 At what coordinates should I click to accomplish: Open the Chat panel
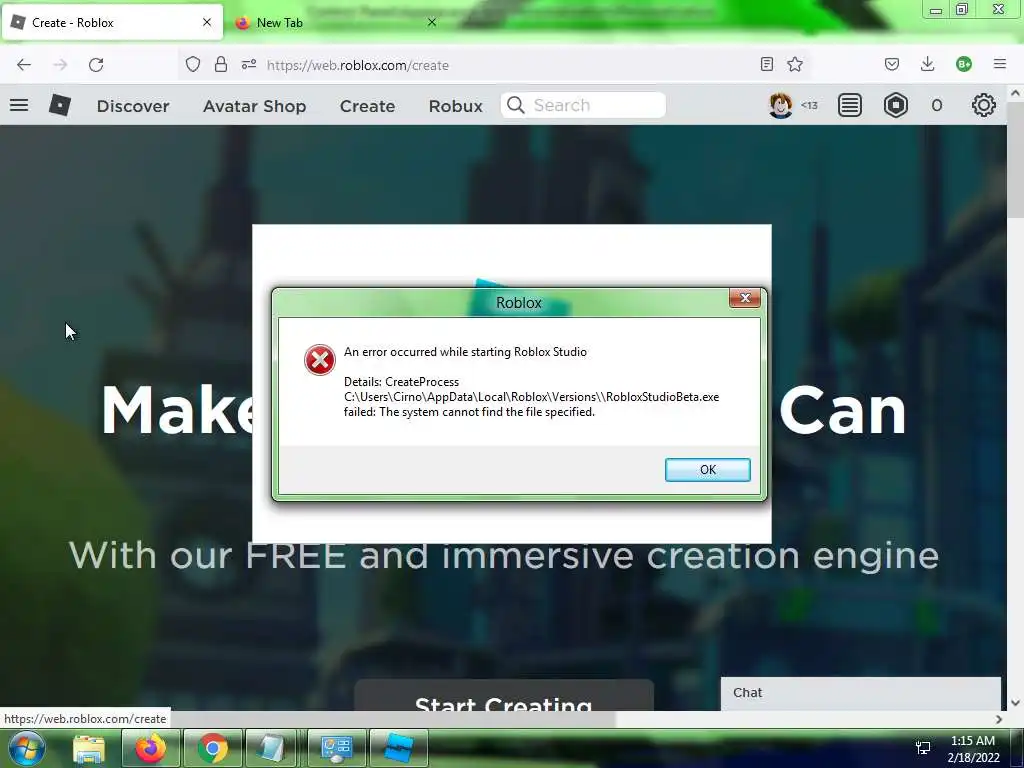[x=861, y=693]
